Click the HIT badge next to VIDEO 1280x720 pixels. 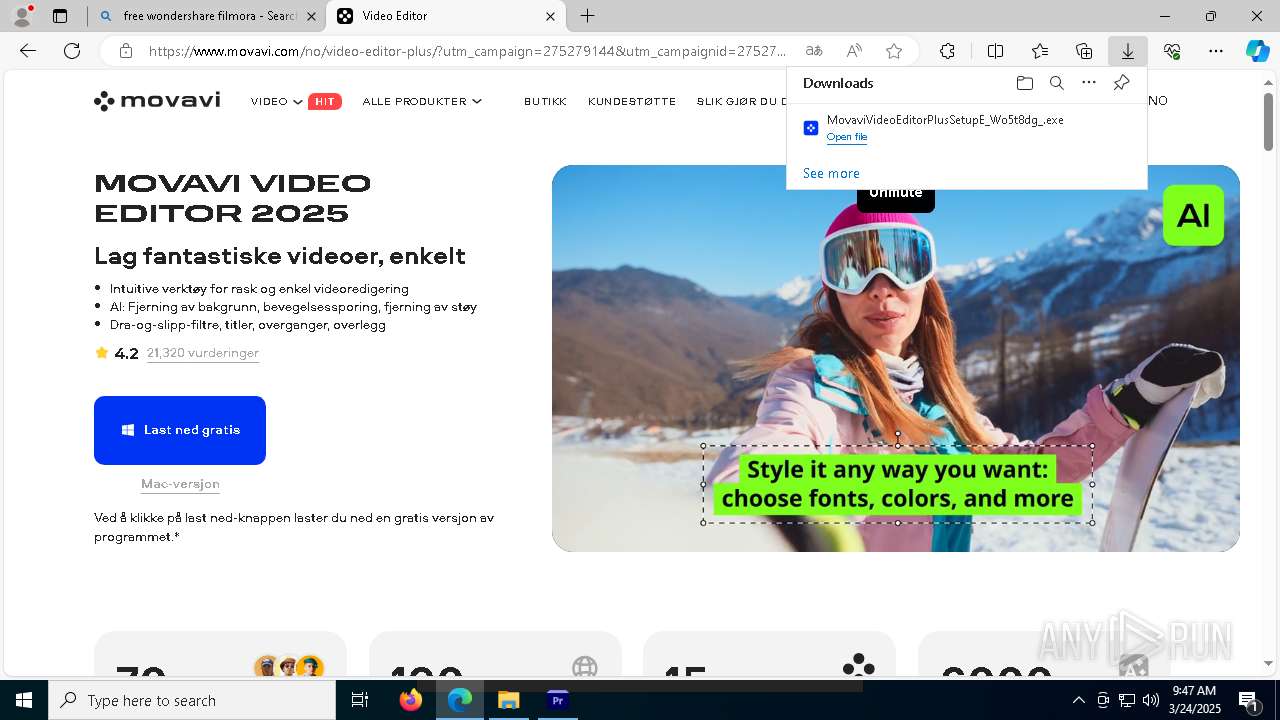tap(325, 101)
